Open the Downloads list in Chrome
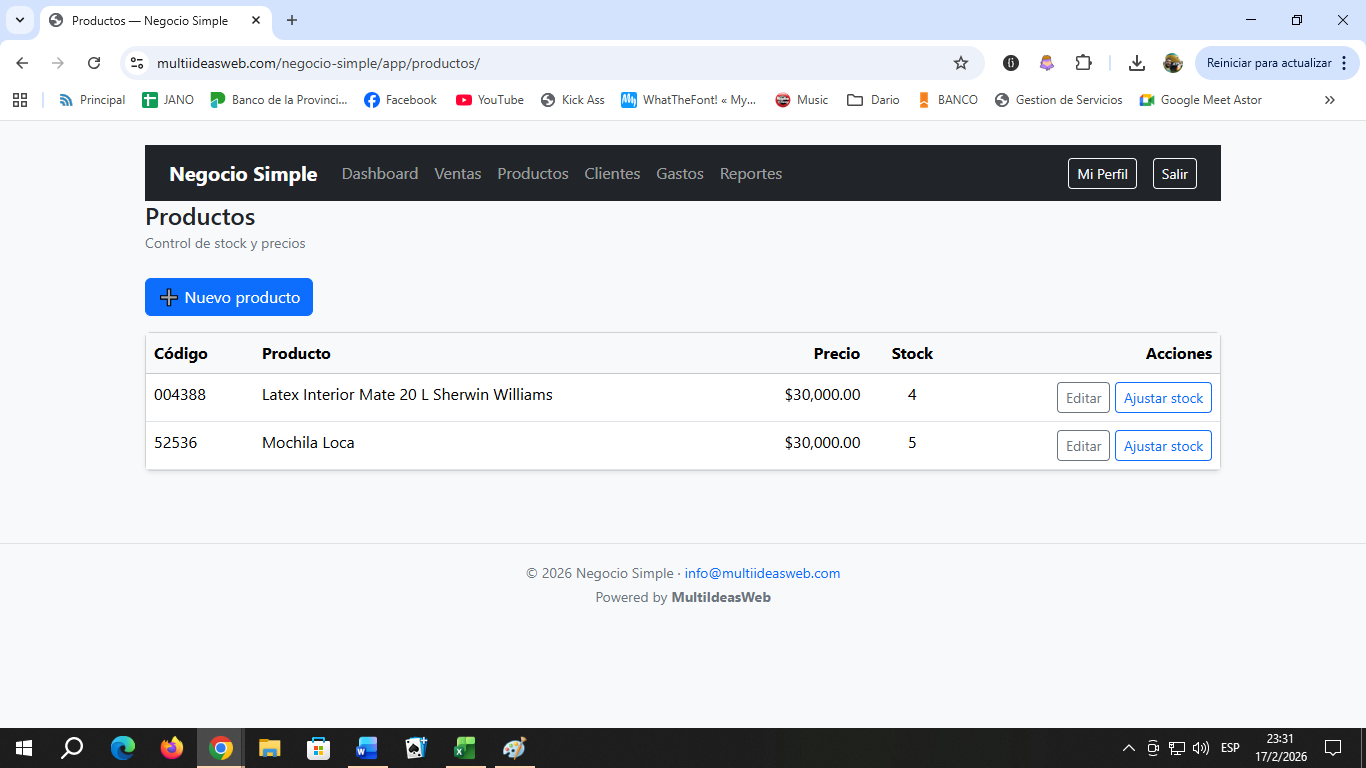The width and height of the screenshot is (1366, 768). point(1137,62)
